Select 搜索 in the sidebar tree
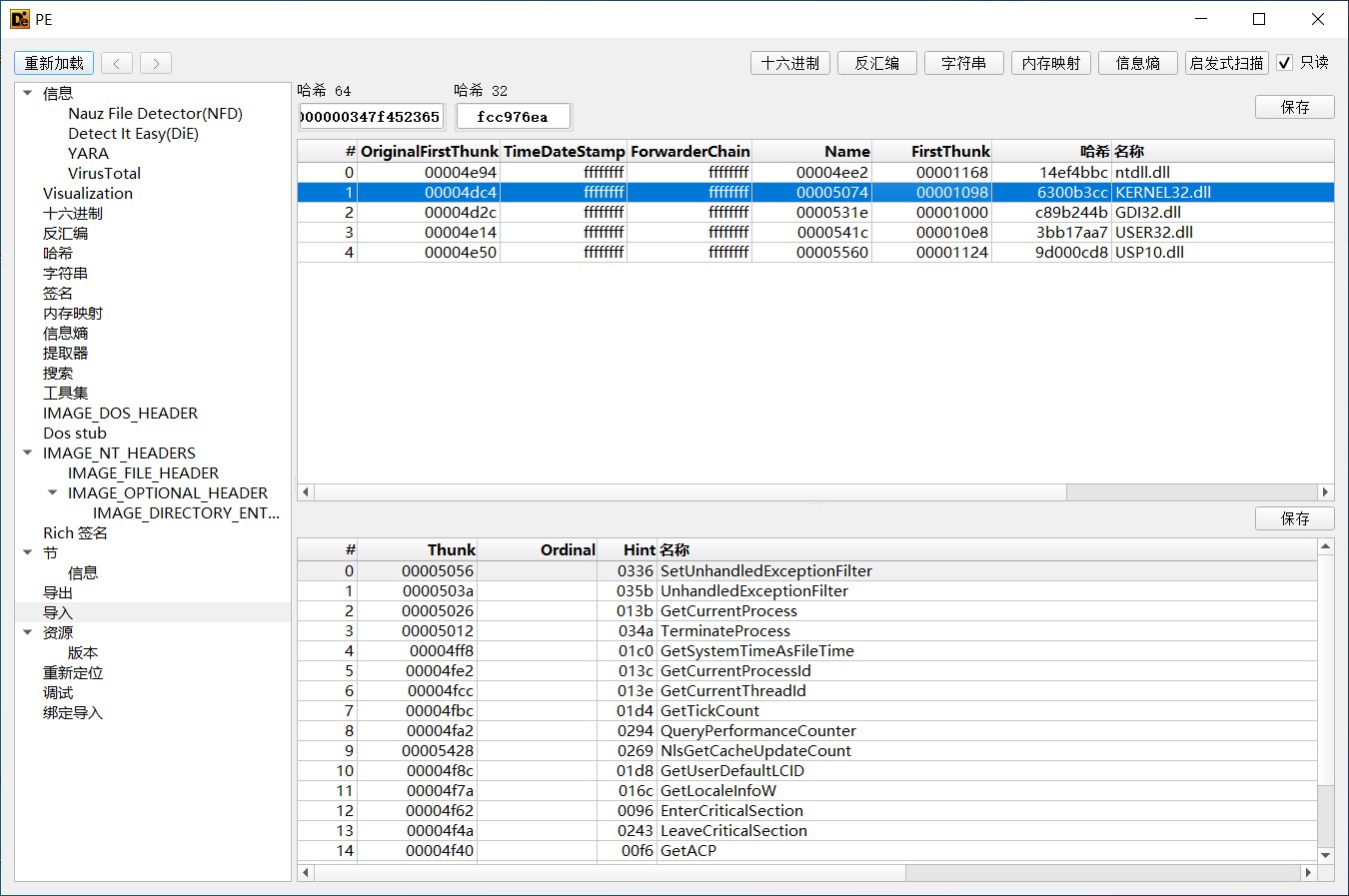Screen dimensions: 1349x896 [x=58, y=373]
